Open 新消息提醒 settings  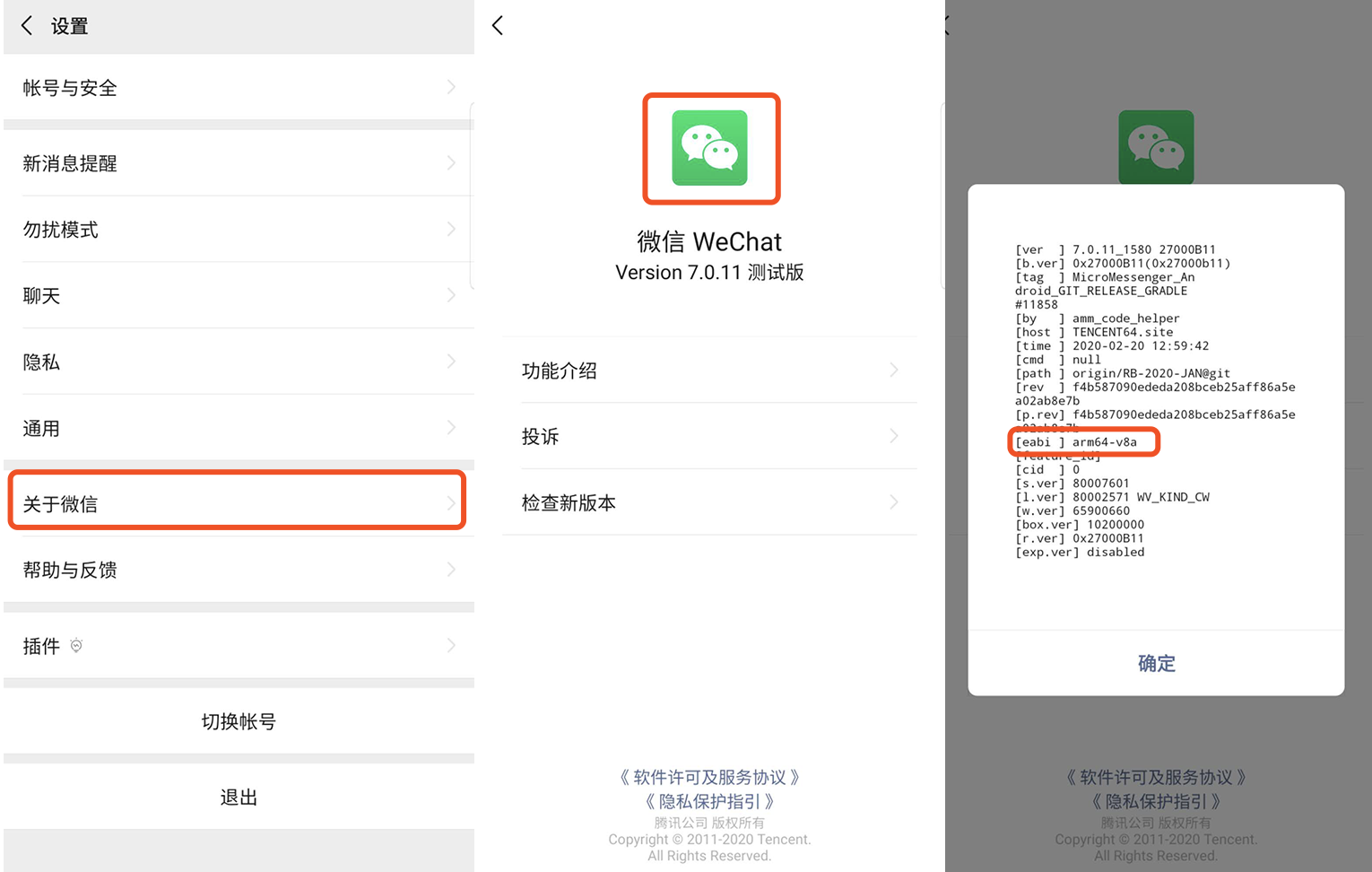coord(239,163)
